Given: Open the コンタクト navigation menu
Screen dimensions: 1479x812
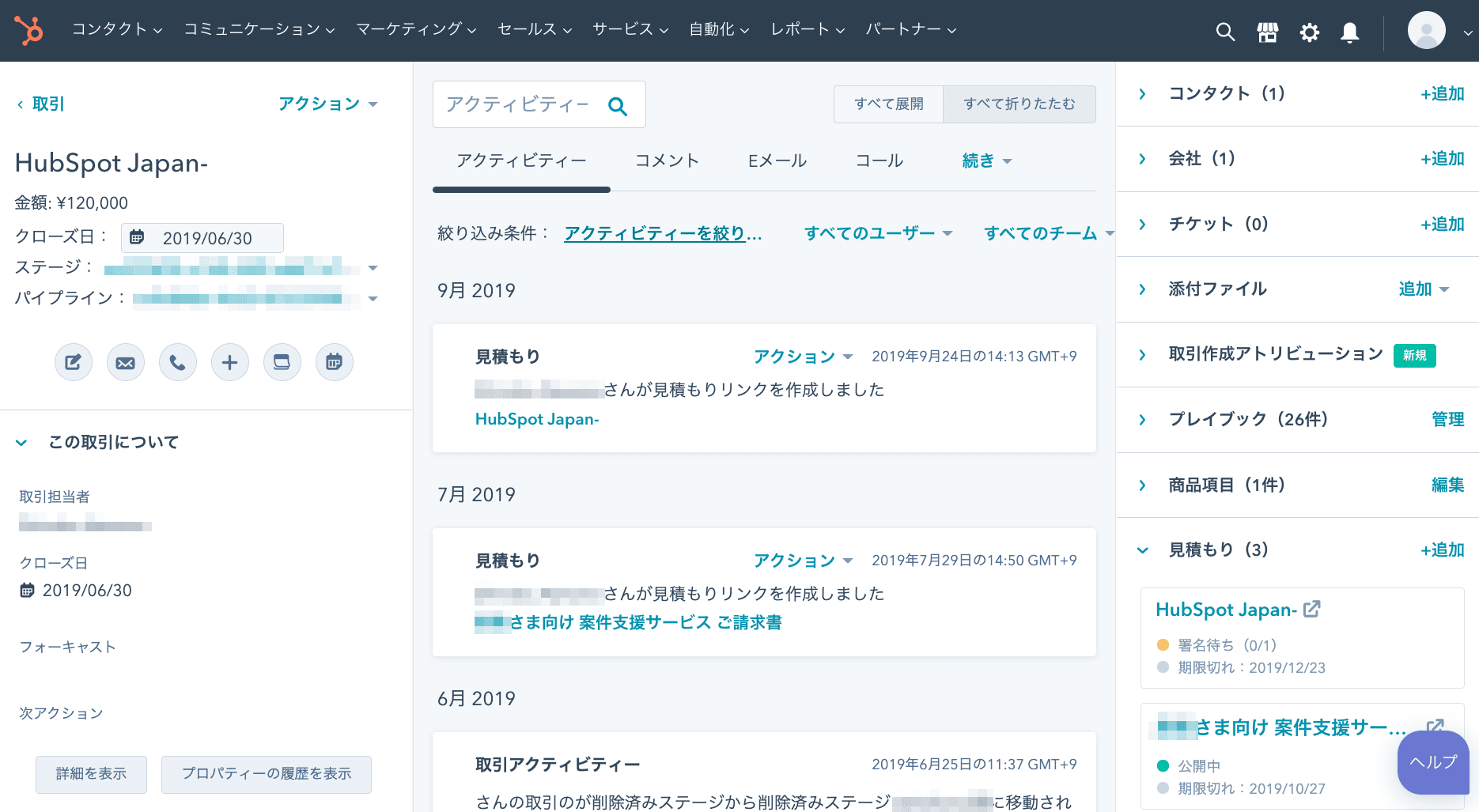Looking at the screenshot, I should [117, 29].
